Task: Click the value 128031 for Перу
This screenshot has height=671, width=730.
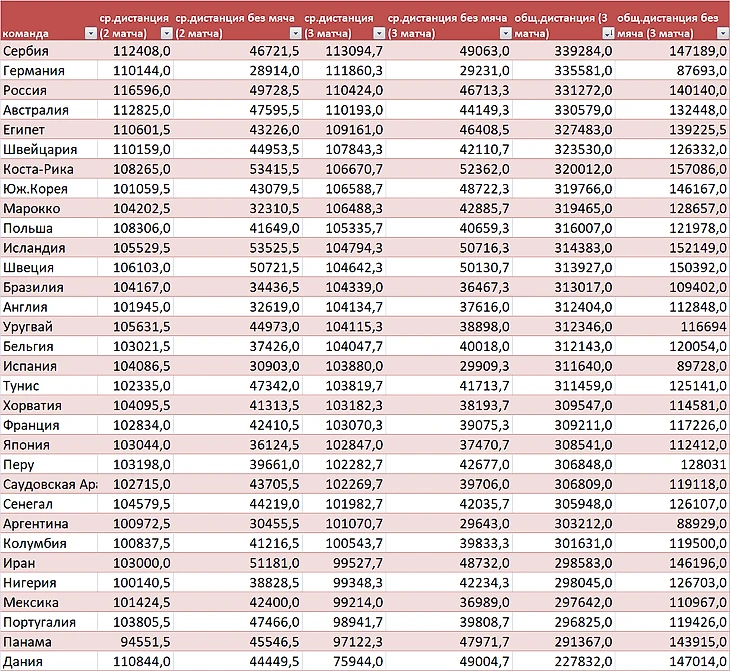Action: pyautogui.click(x=703, y=465)
